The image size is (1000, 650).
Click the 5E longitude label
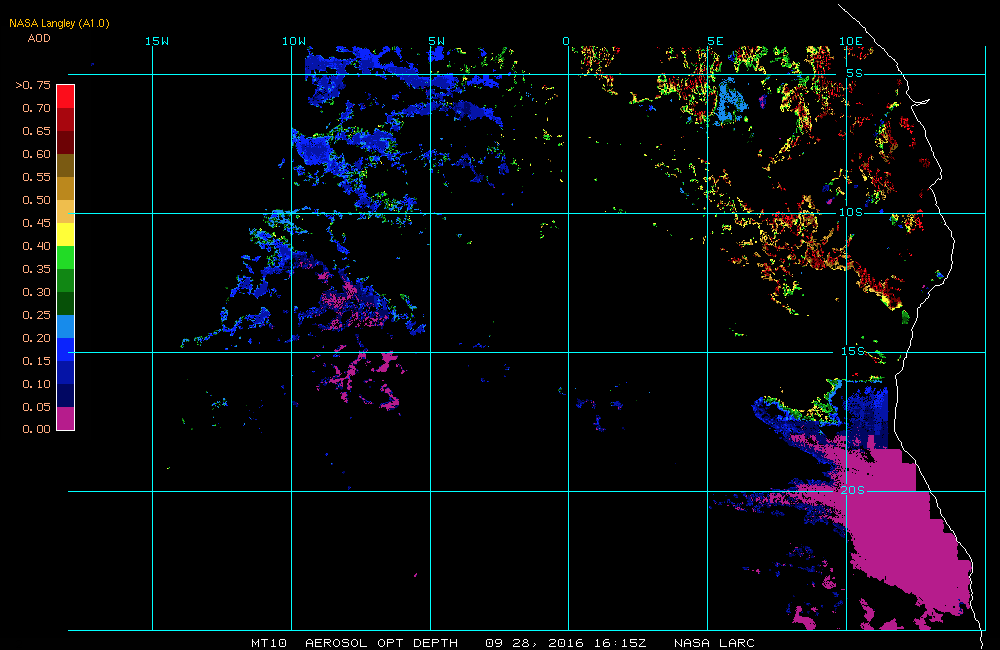[716, 41]
